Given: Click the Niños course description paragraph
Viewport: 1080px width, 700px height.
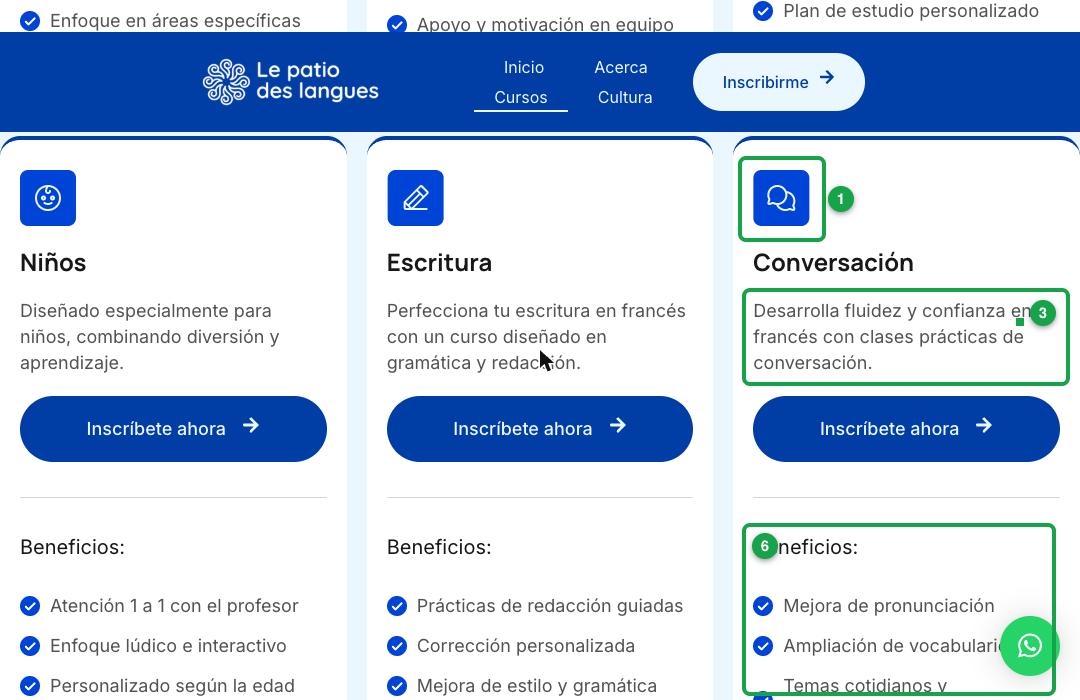Looking at the screenshot, I should click(x=149, y=337).
